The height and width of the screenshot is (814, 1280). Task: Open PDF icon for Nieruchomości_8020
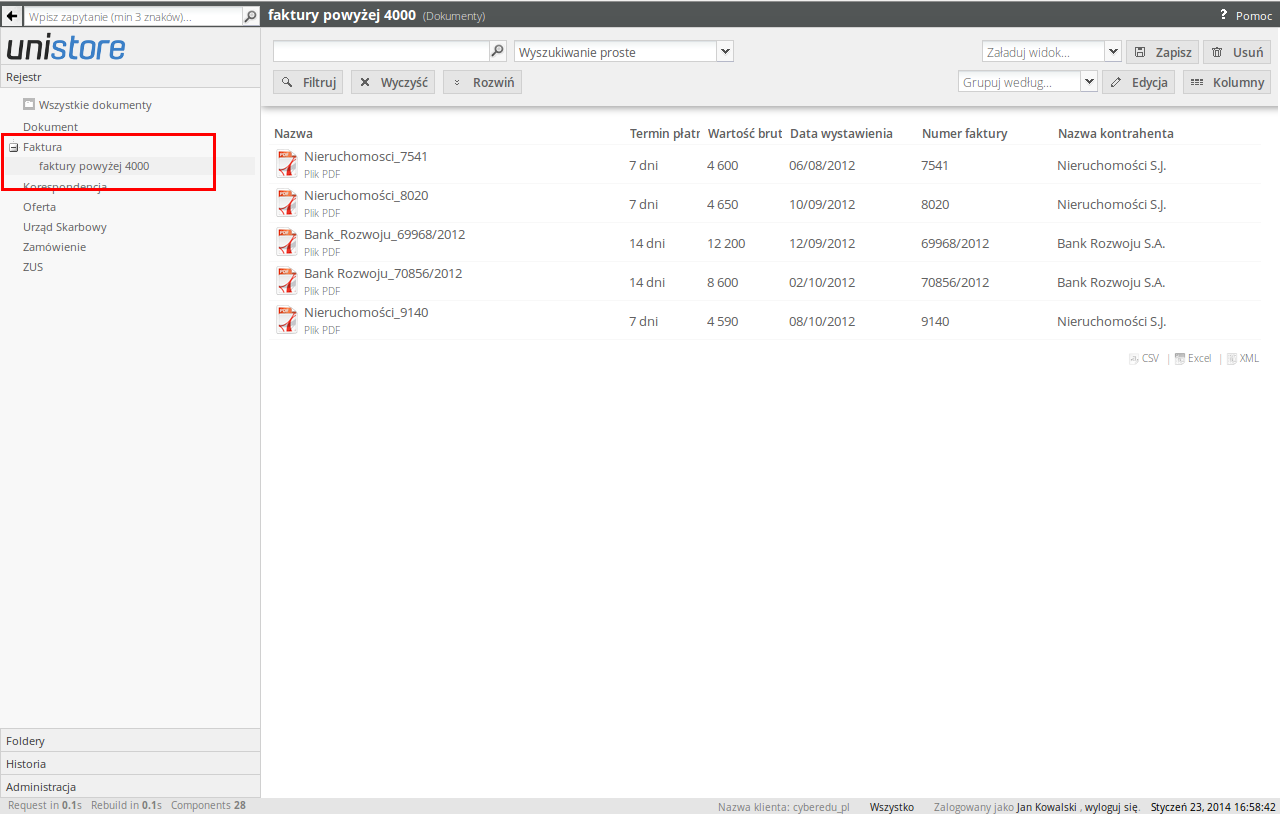click(x=287, y=203)
